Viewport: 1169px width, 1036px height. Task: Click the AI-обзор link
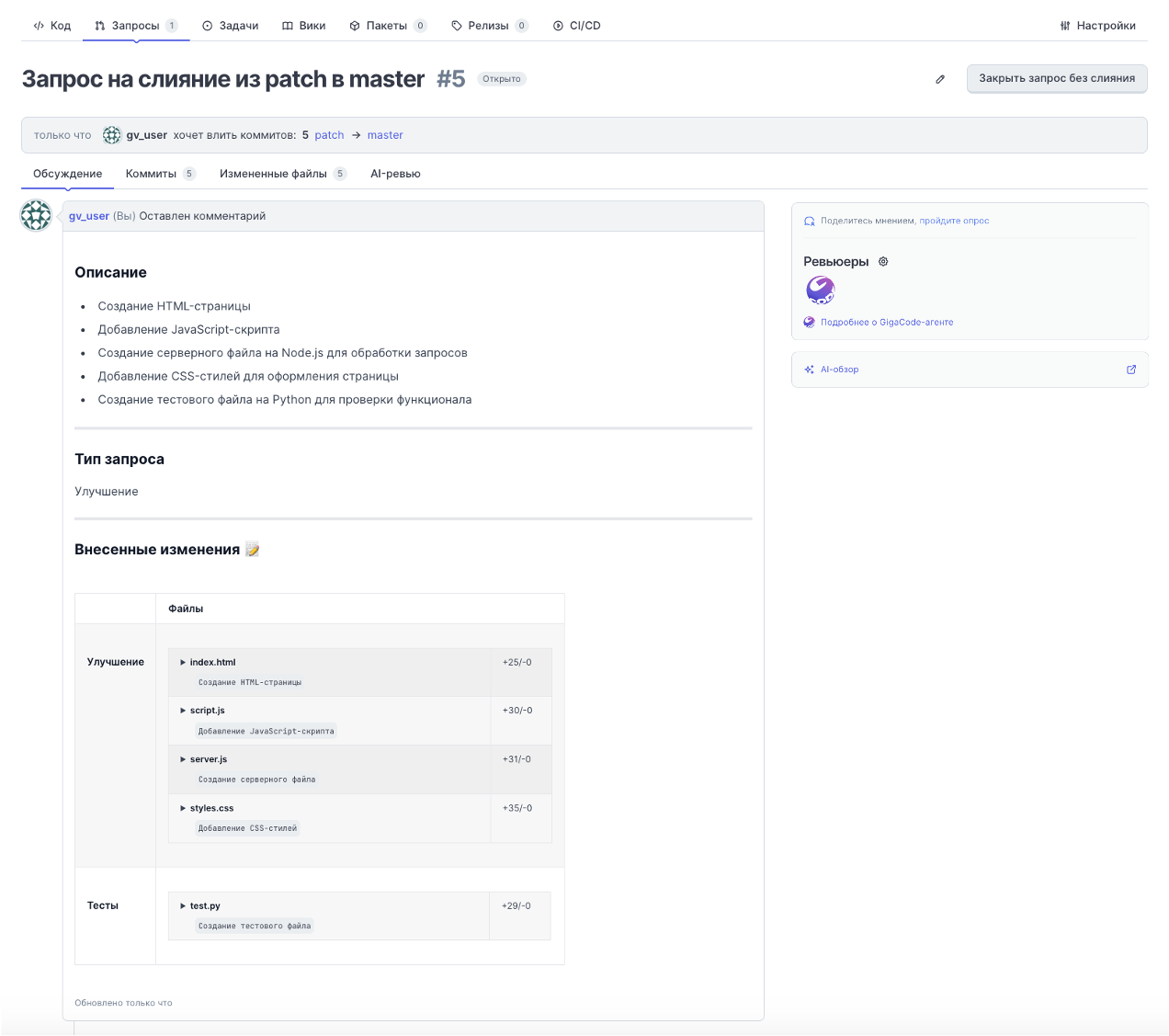tap(839, 370)
